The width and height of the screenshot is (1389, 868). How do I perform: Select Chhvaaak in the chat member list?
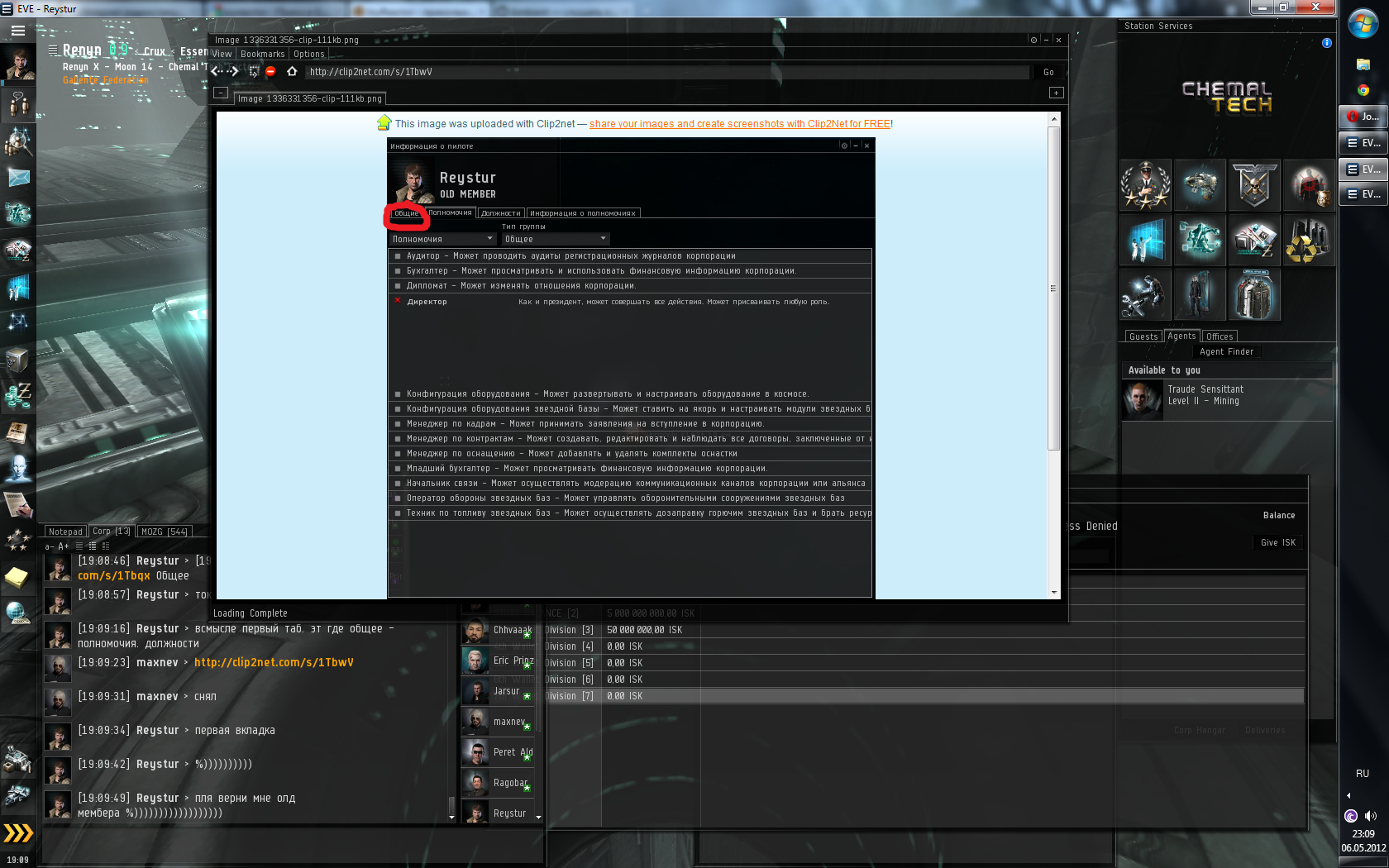click(x=498, y=630)
